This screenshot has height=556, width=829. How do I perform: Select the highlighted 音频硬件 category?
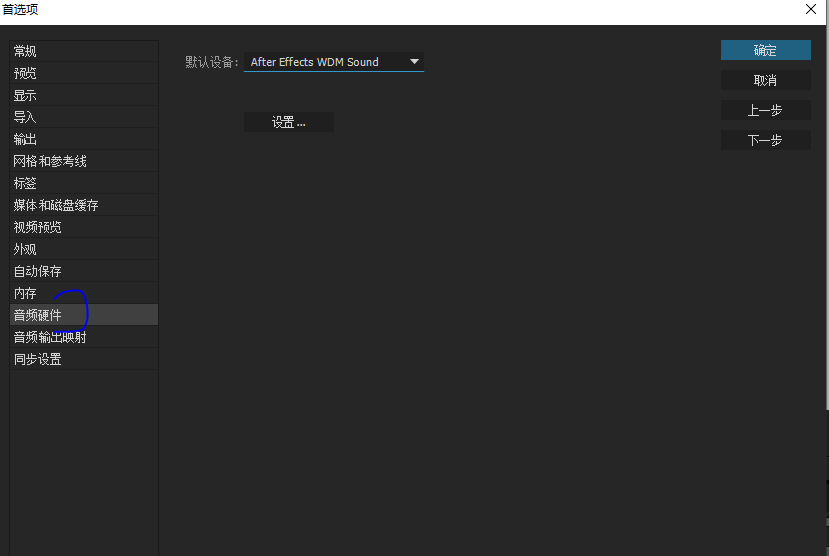pos(84,315)
